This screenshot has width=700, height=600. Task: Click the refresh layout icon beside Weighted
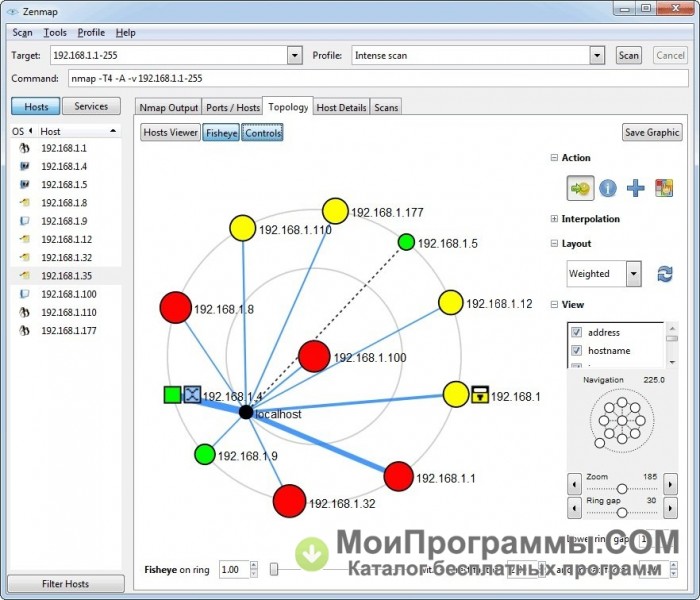click(x=665, y=274)
